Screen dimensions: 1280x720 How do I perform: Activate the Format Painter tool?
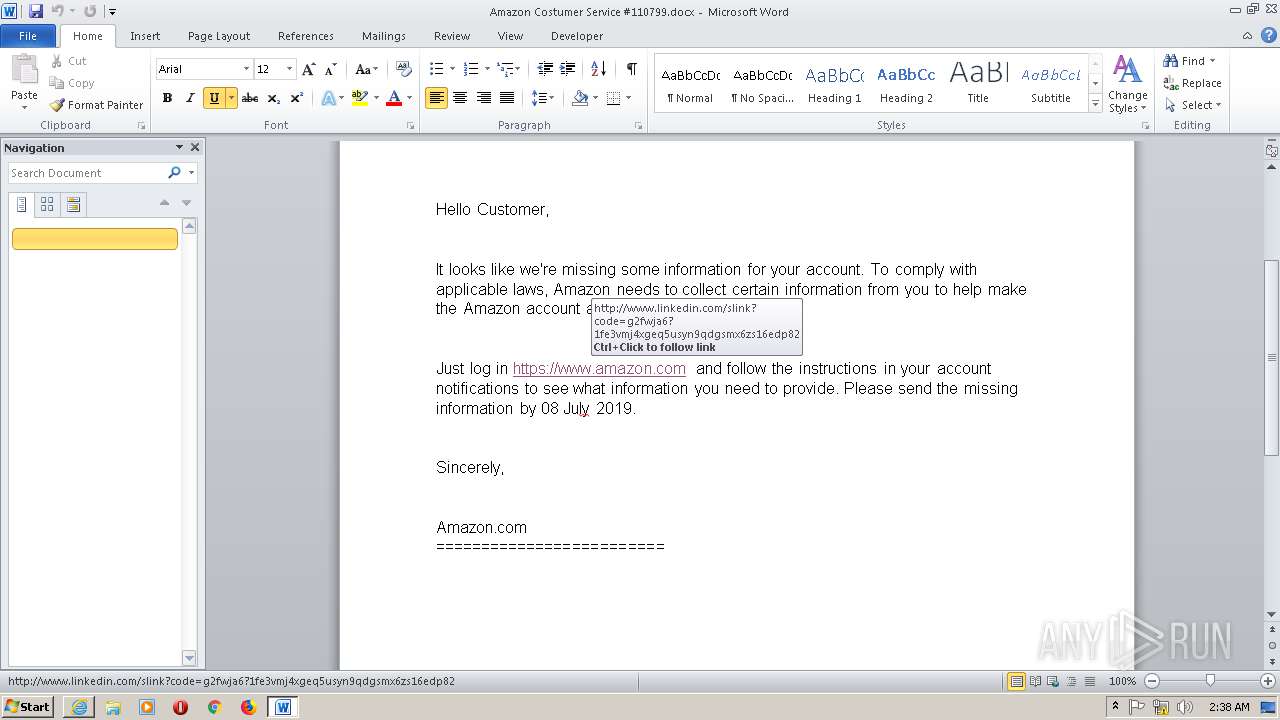[97, 104]
